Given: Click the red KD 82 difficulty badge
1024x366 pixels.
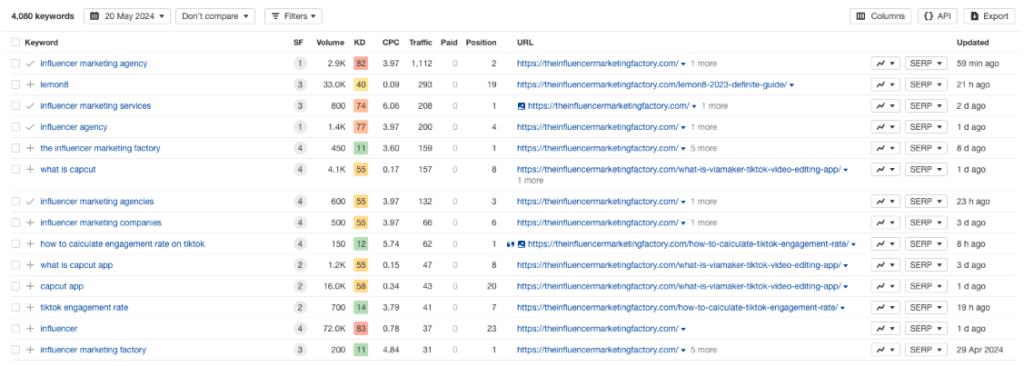Looking at the screenshot, I should (x=360, y=63).
